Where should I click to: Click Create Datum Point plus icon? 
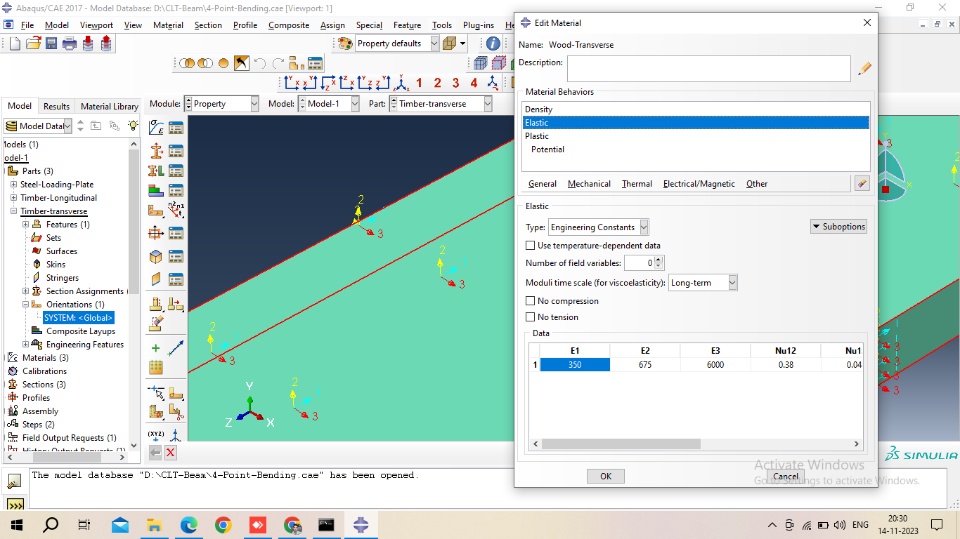click(x=156, y=348)
